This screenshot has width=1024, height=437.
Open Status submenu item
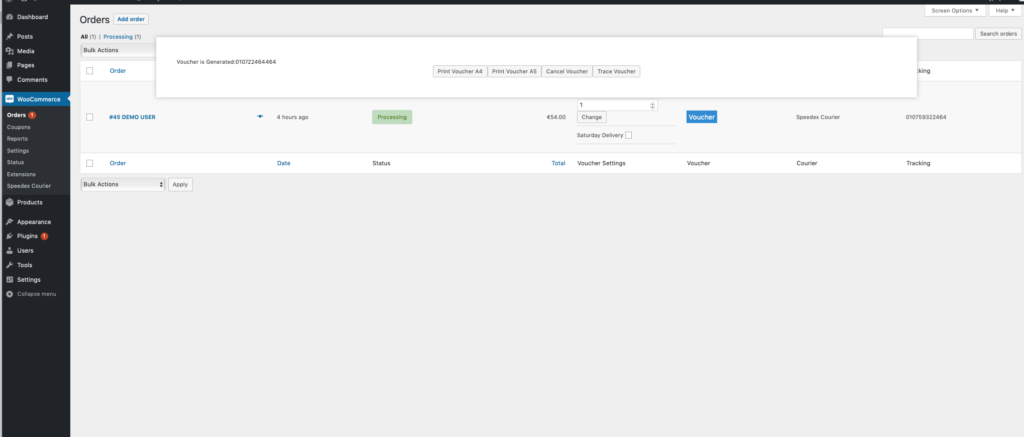coord(15,162)
